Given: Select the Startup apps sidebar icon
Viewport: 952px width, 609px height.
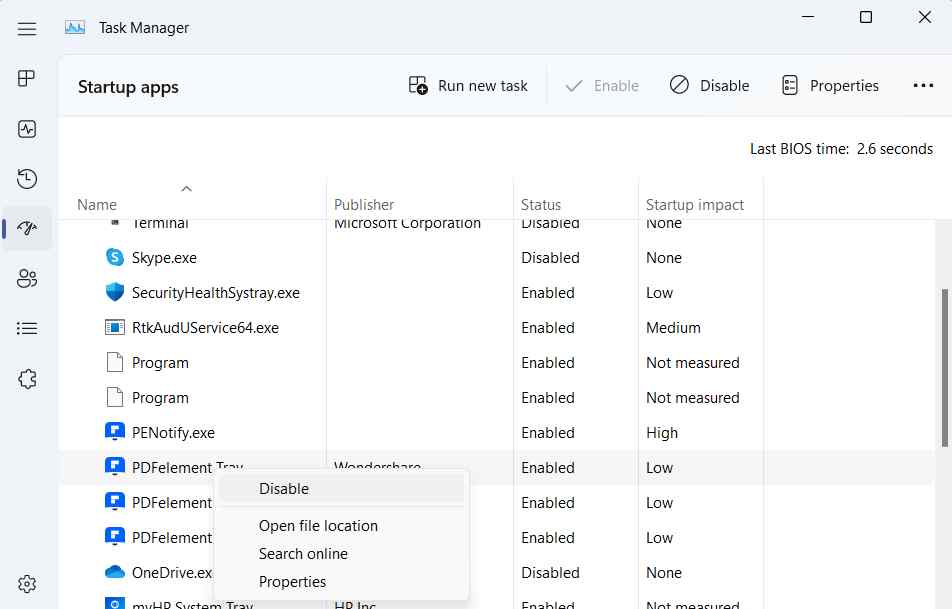Looking at the screenshot, I should [x=27, y=228].
